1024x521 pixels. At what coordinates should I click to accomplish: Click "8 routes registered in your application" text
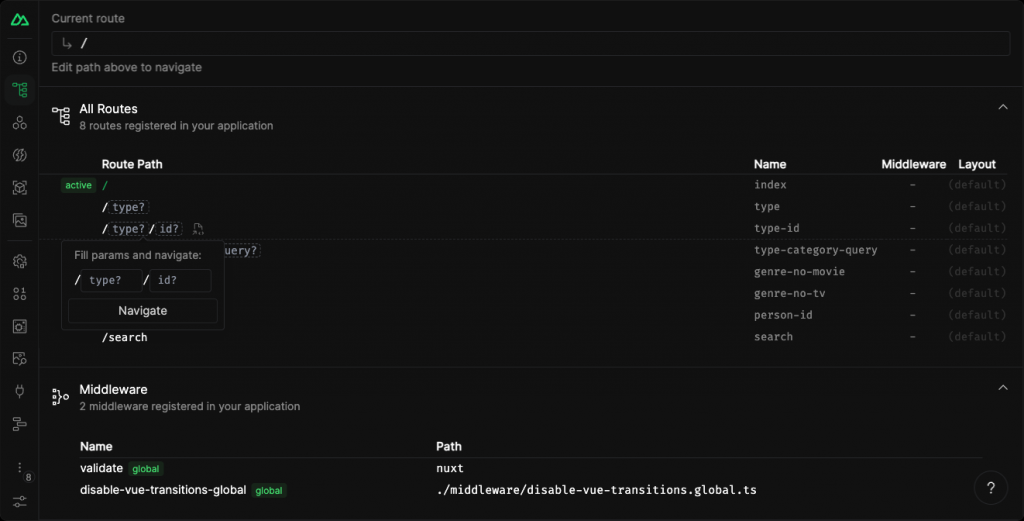176,125
